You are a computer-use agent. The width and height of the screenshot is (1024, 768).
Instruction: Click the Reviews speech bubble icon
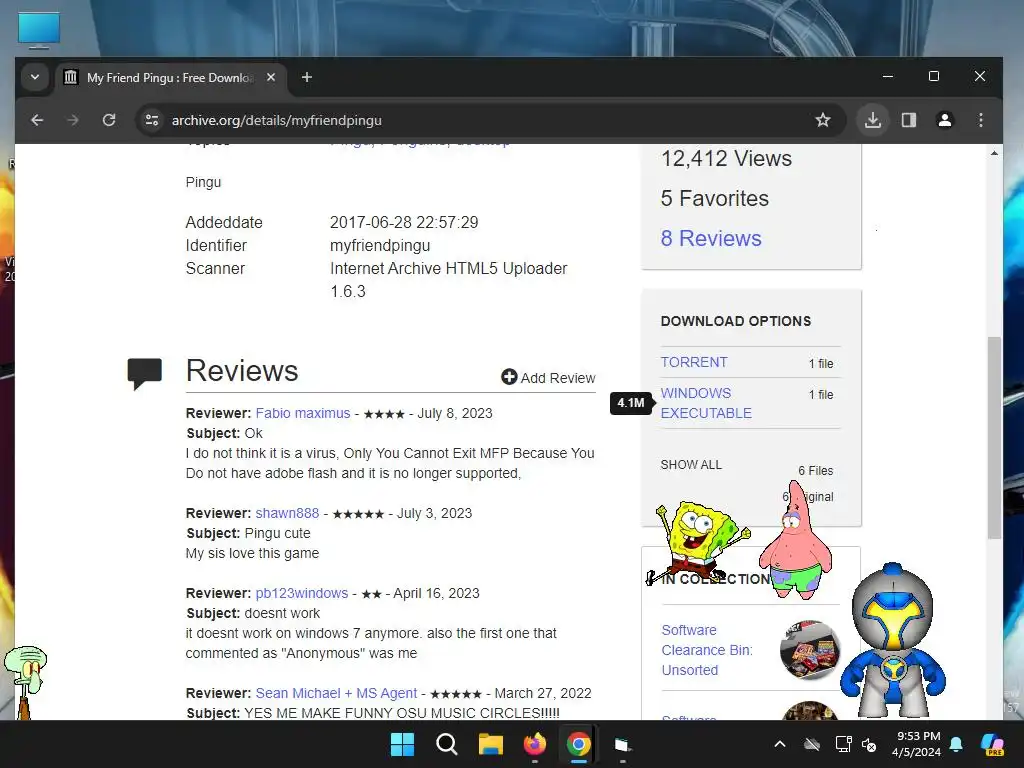[x=144, y=374]
